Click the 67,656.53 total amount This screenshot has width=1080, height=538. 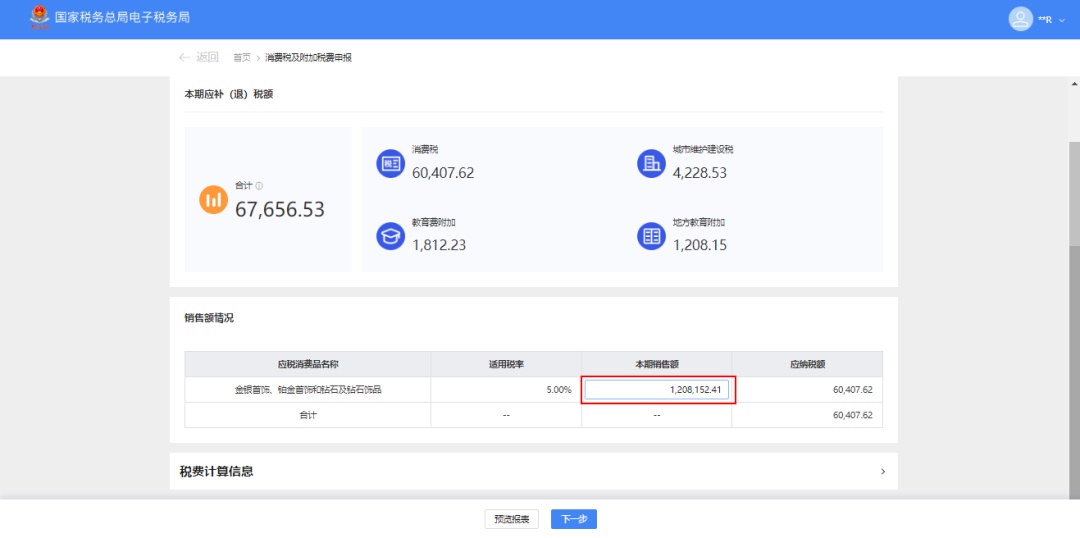[x=280, y=210]
